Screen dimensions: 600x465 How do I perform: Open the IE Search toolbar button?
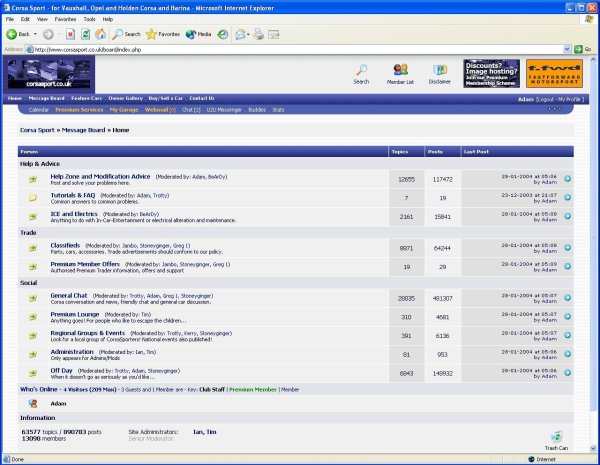[127, 34]
